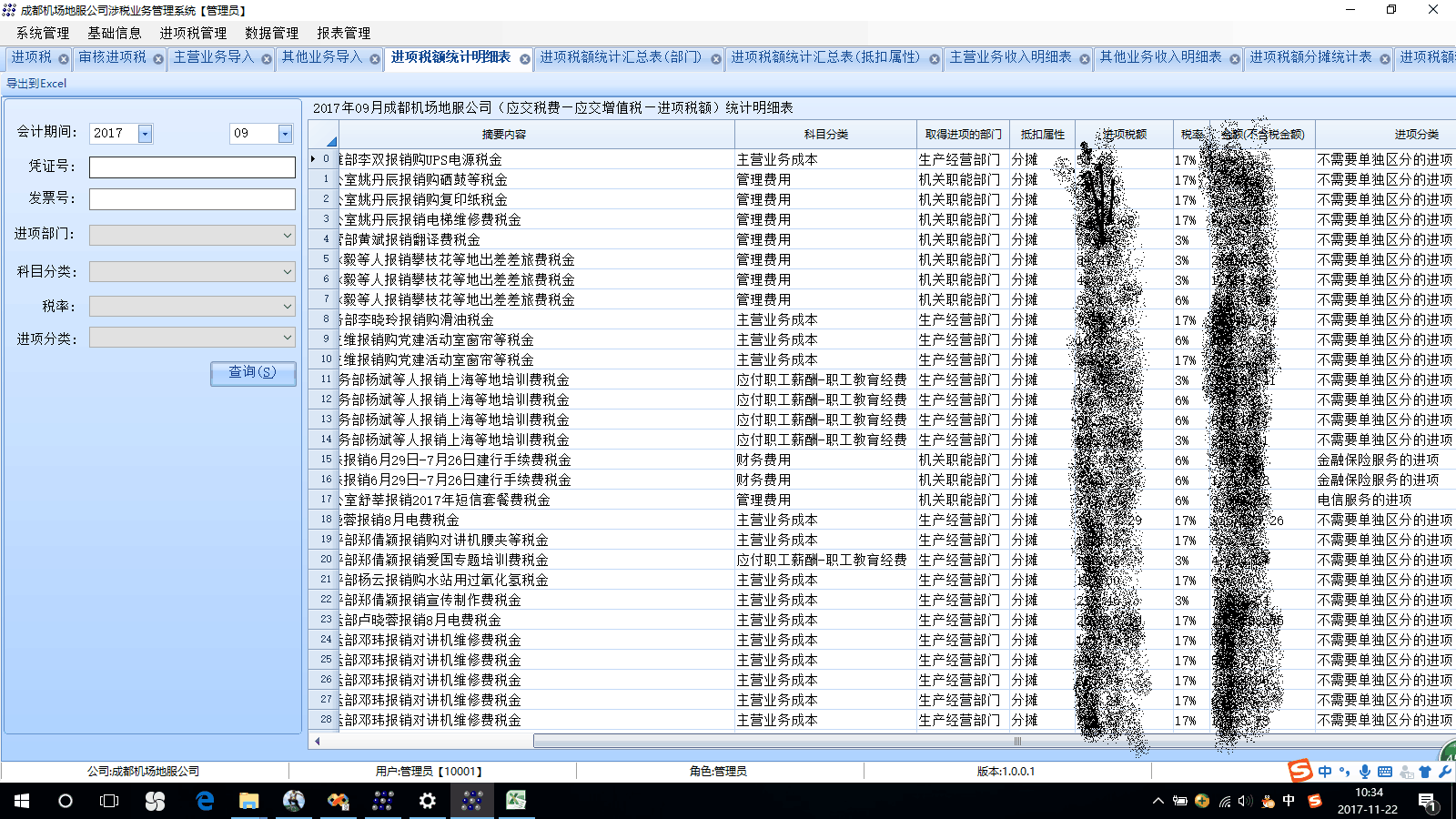Image resolution: width=1456 pixels, height=819 pixels.
Task: Close the 进项税 tab with its X icon
Action: 64,59
